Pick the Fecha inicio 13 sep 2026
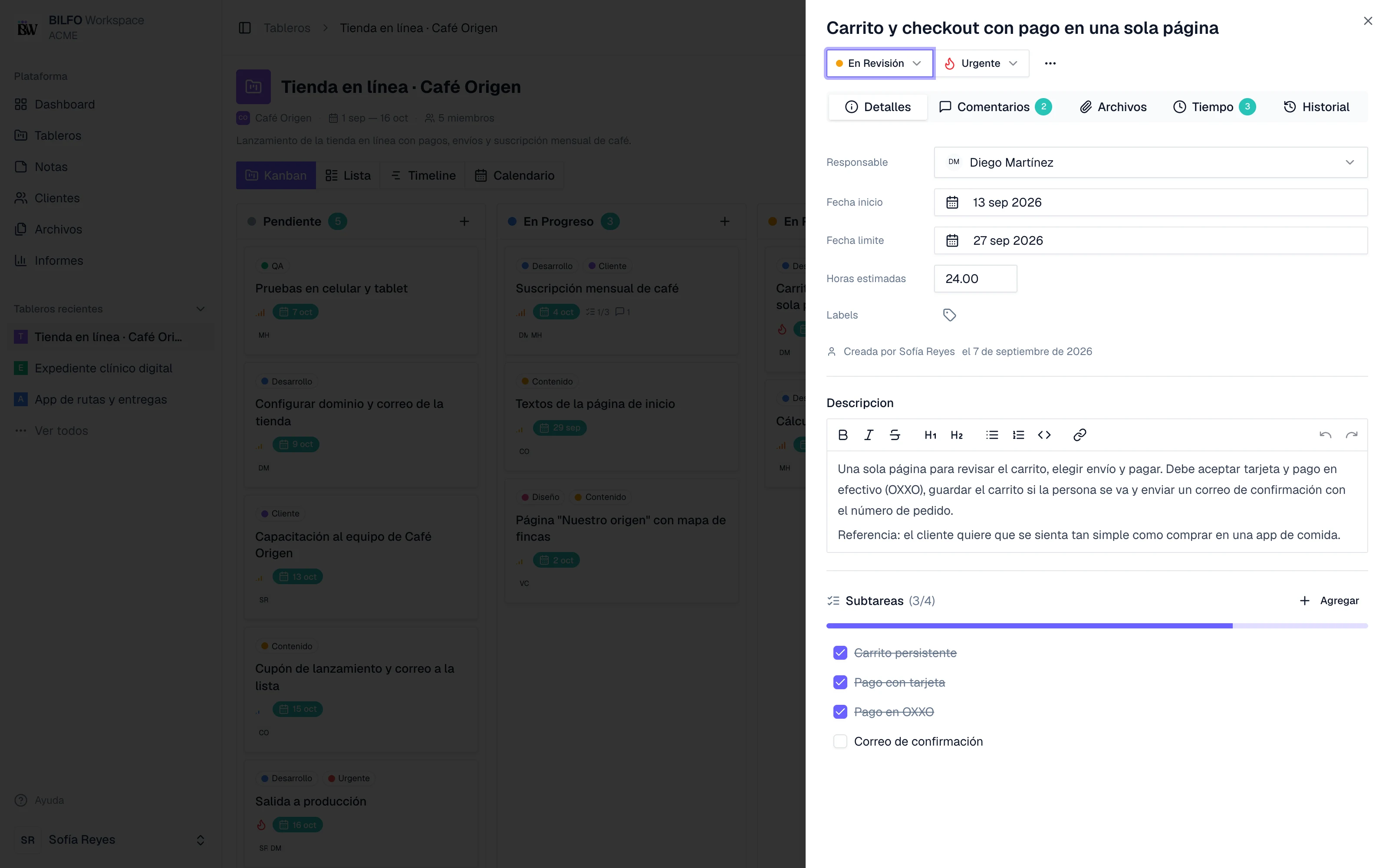This screenshot has width=1389, height=868. [x=1151, y=202]
